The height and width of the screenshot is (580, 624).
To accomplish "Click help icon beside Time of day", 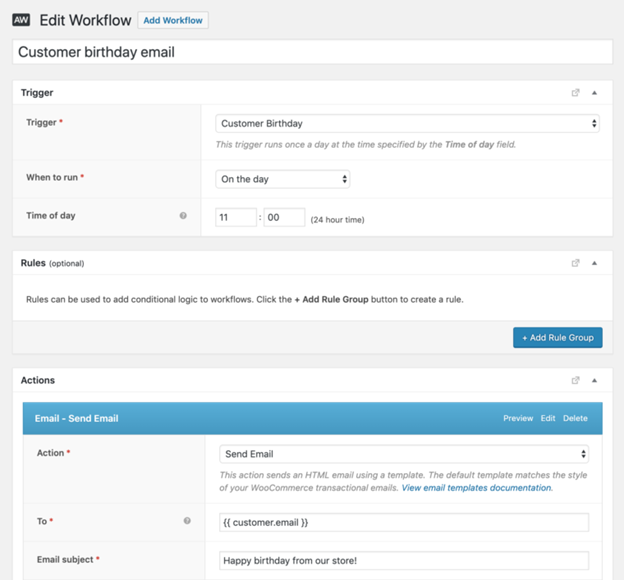I will point(183,216).
